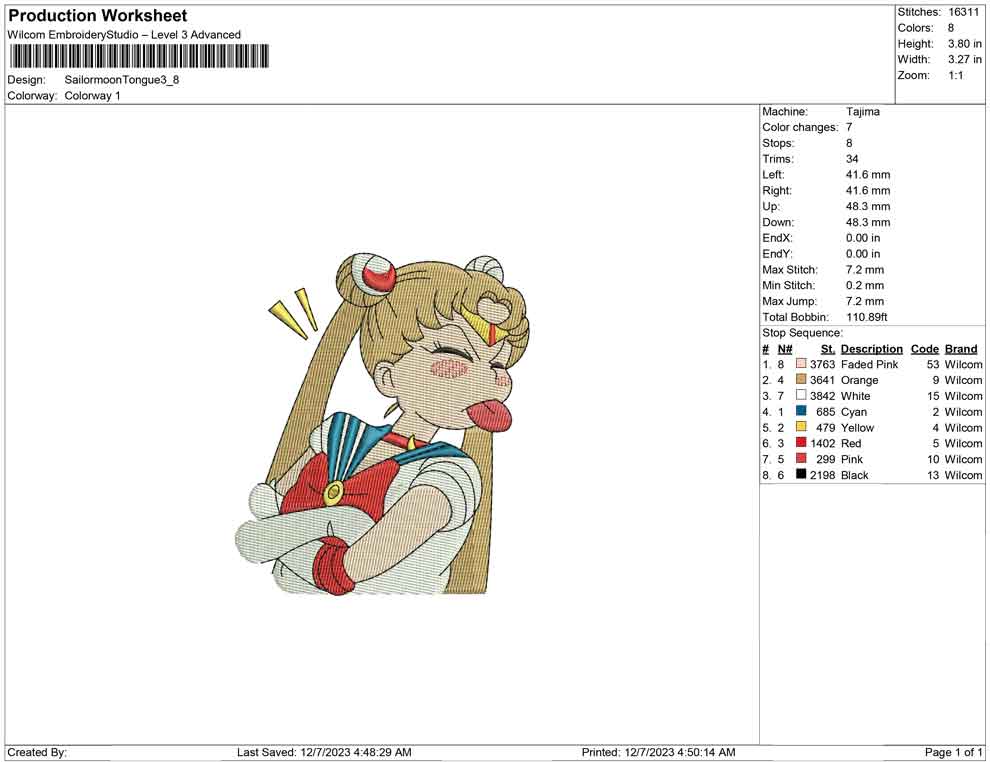
Task: Click the Colors count '8'
Action: [x=951, y=28]
